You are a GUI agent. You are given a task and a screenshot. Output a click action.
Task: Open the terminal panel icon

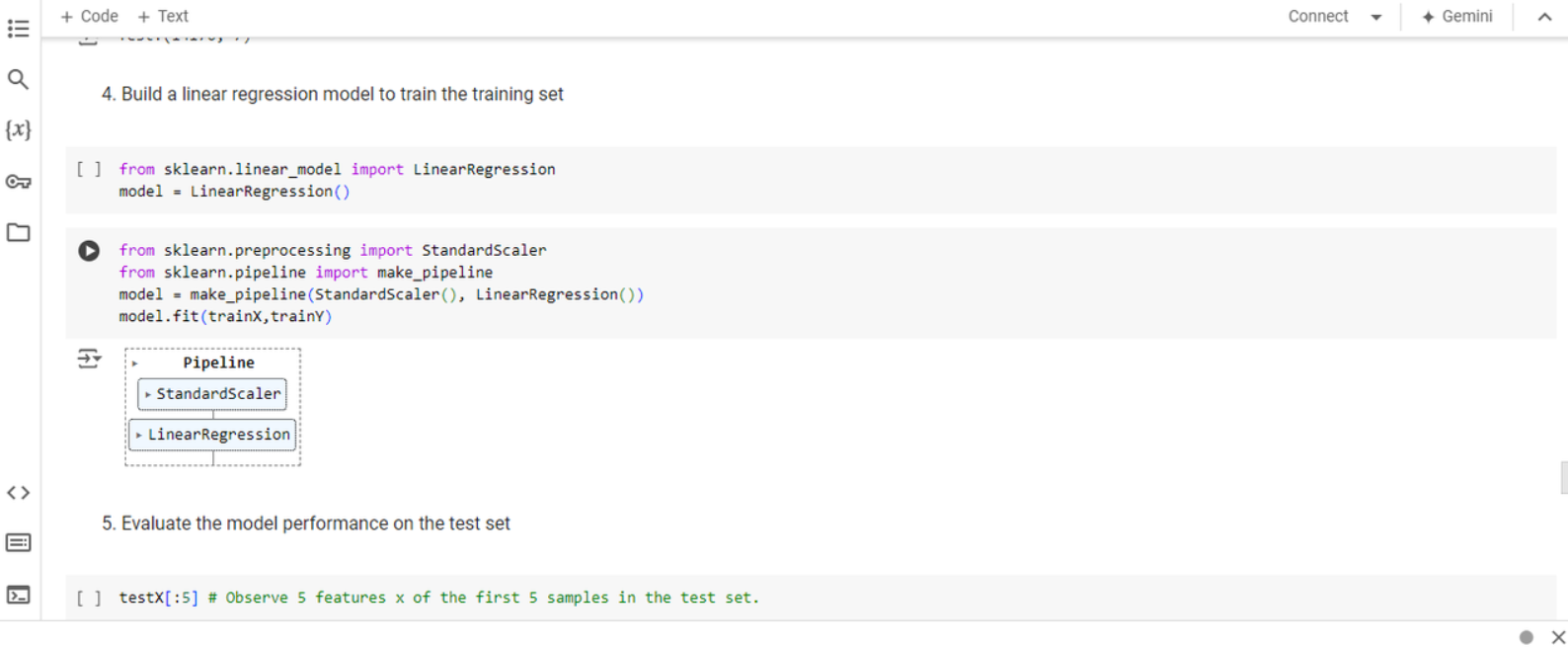(18, 595)
